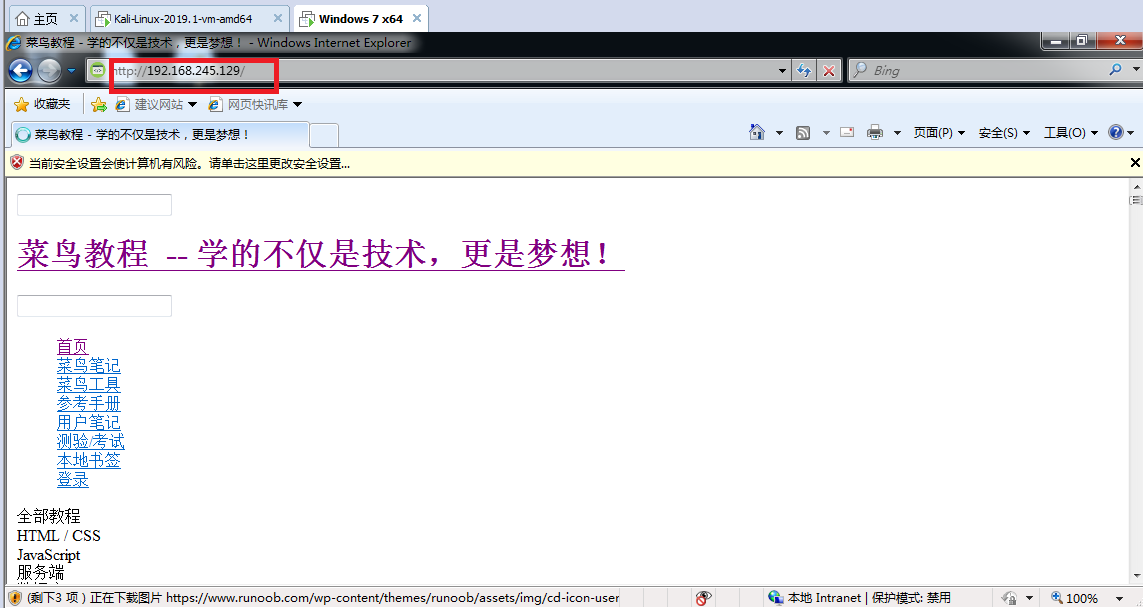Click the red shield icon on information bar
Viewport: 1143px width, 608px height.
coord(17,163)
